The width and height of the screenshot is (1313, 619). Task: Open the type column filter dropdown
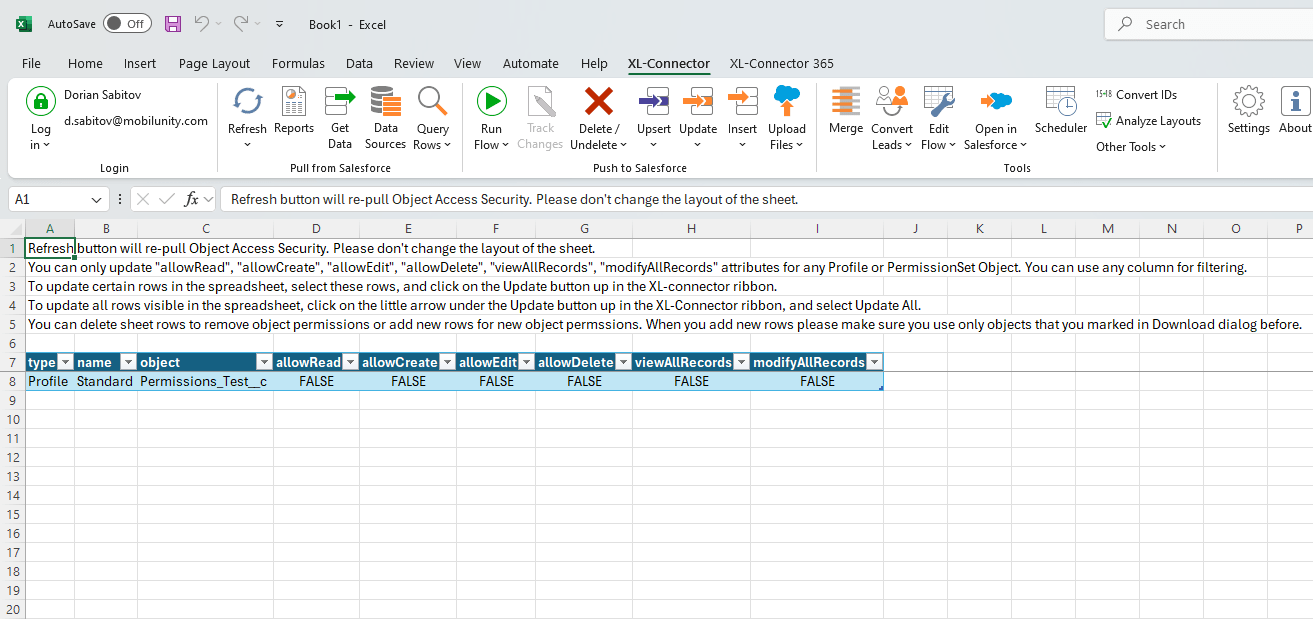tap(66, 362)
